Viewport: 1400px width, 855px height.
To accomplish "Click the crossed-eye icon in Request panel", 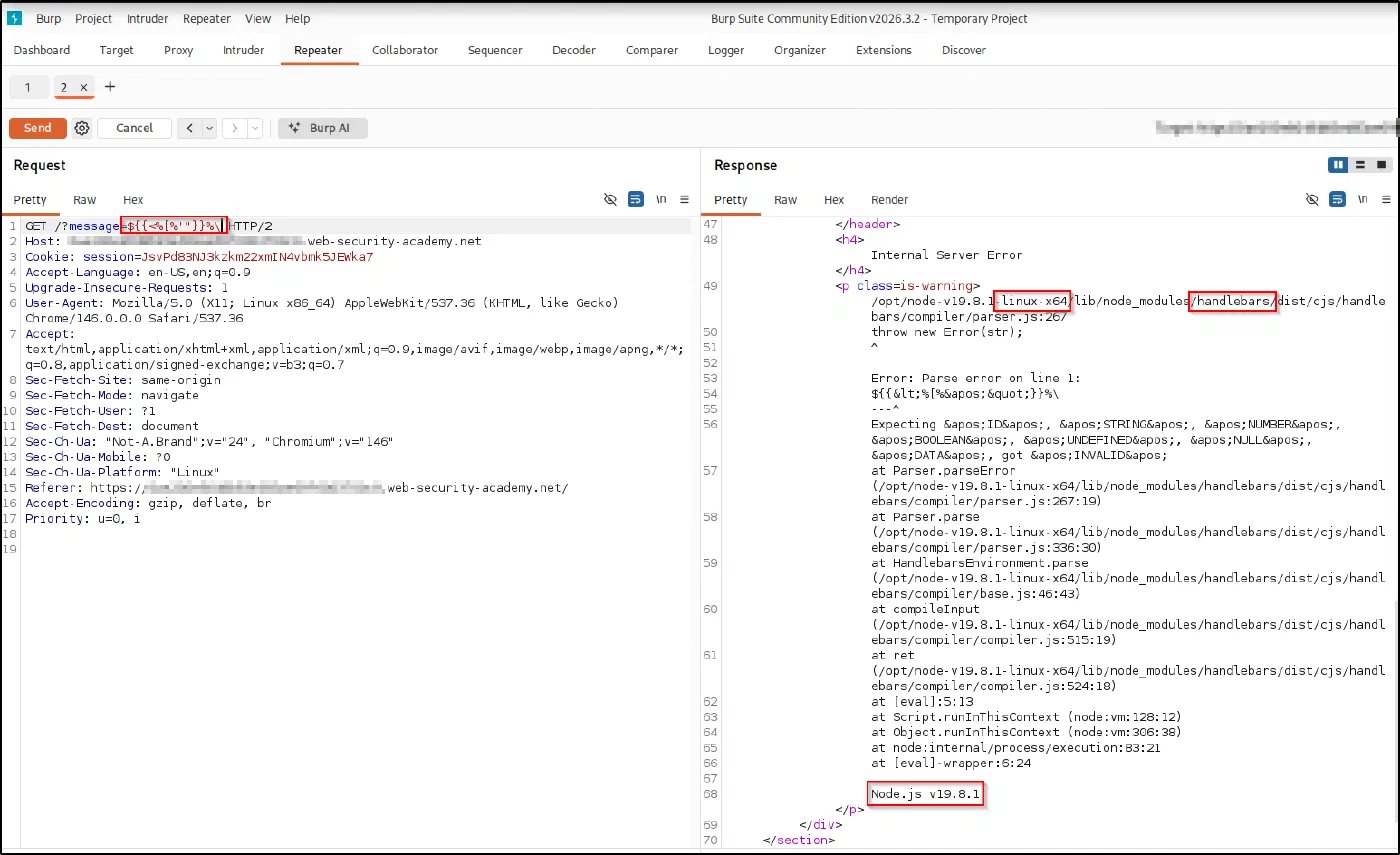I will (x=610, y=200).
